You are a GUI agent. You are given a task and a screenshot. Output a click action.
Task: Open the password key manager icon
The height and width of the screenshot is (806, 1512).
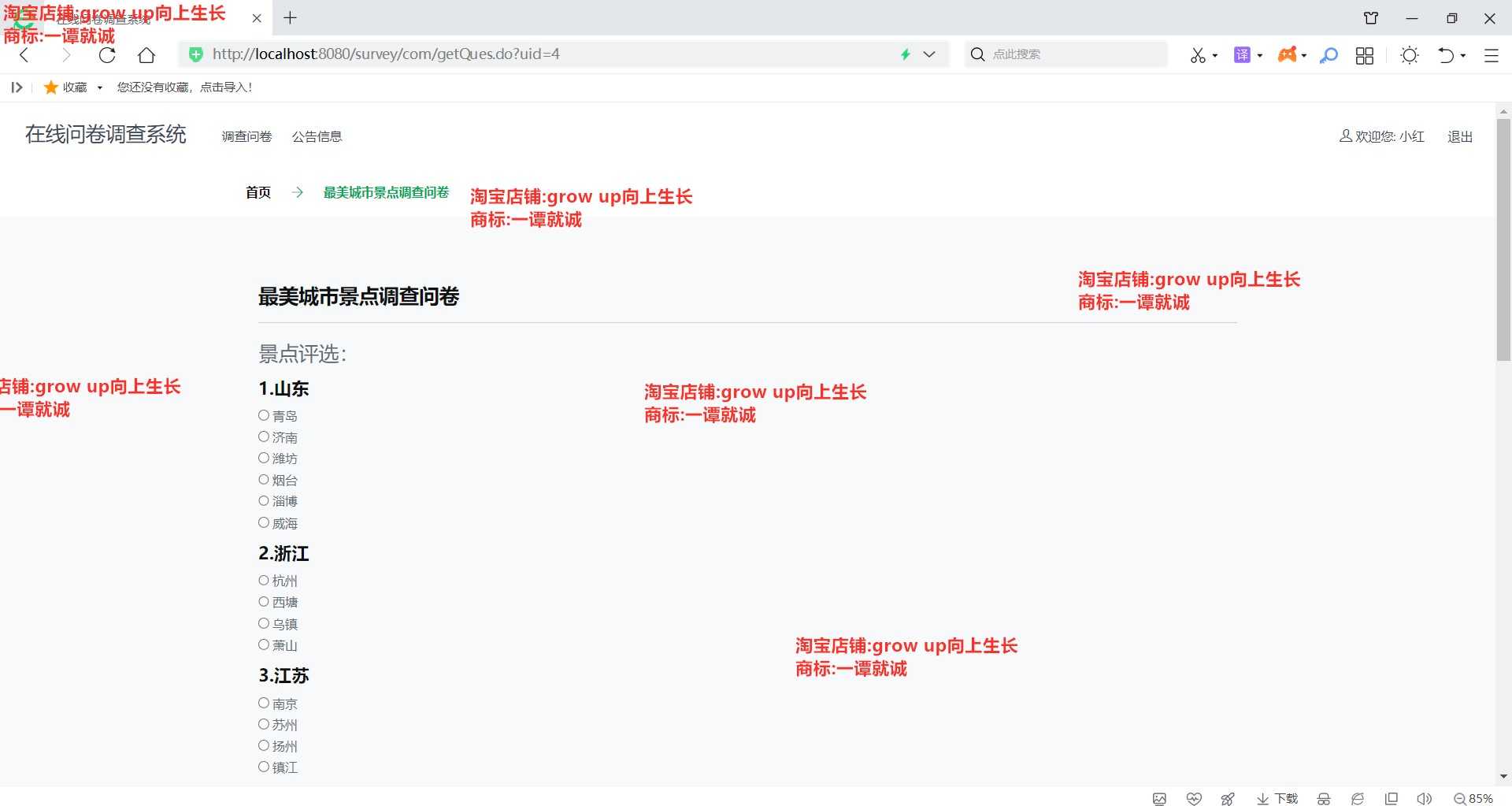(1329, 55)
